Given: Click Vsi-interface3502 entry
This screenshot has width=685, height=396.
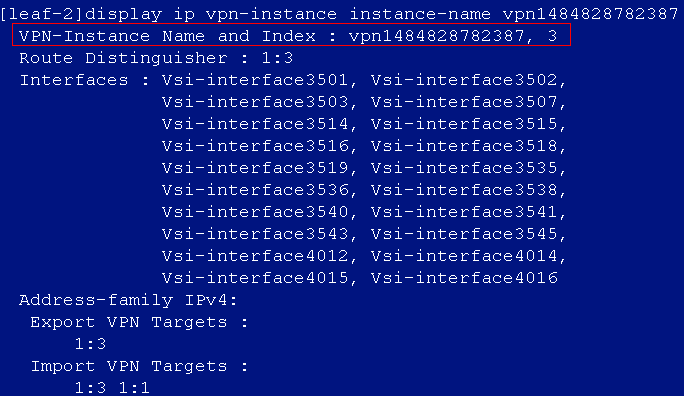Looking at the screenshot, I should click(x=464, y=80).
